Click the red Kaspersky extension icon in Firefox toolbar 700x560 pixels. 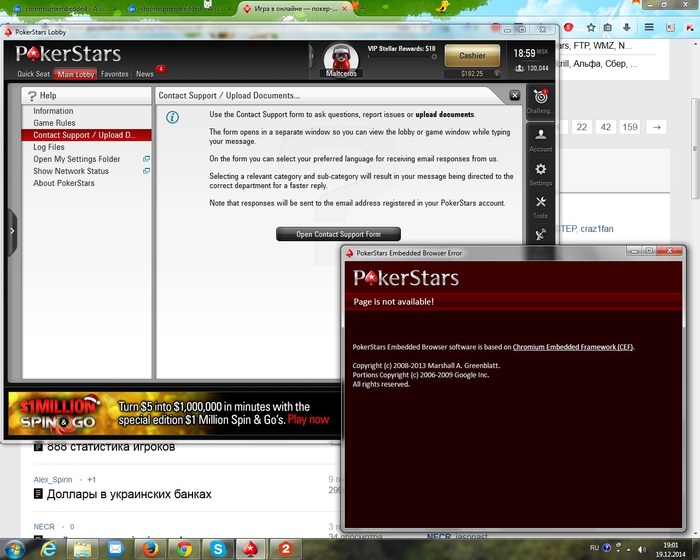click(x=689, y=28)
